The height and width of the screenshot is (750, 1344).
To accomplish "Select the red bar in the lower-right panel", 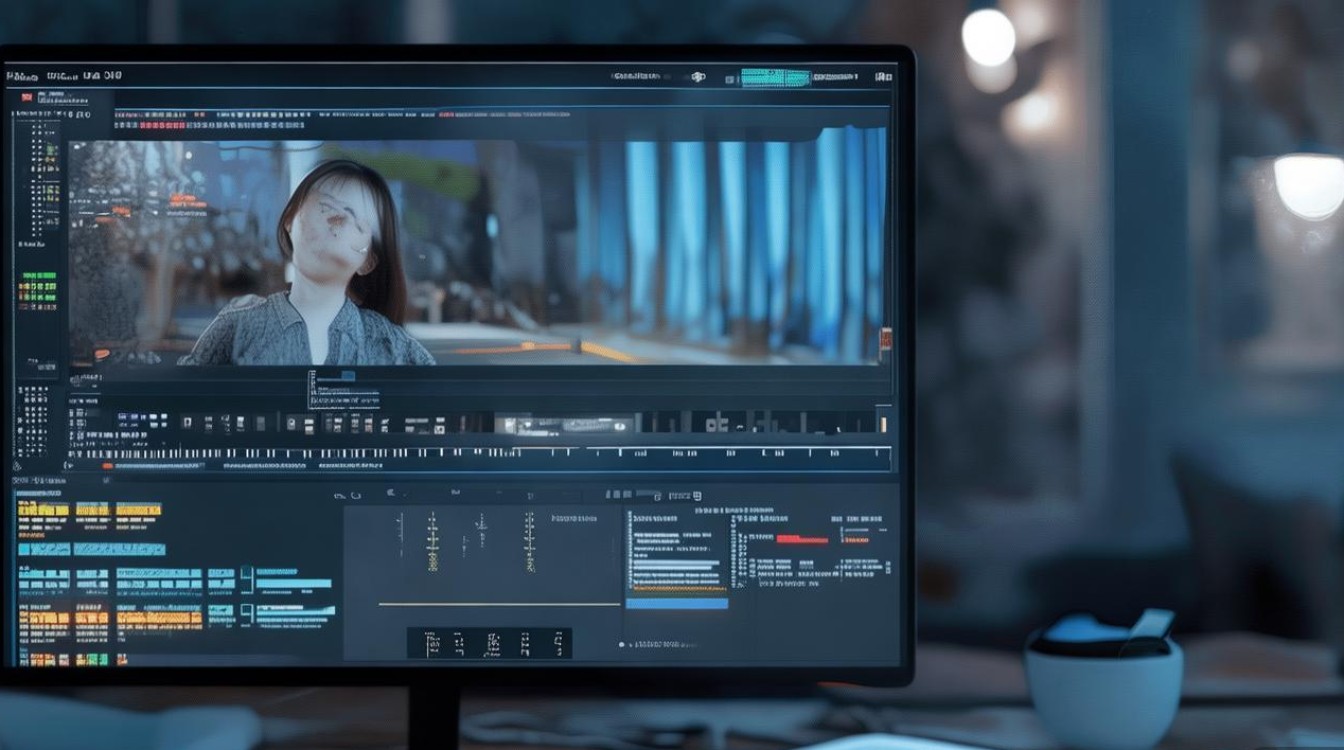I will (x=802, y=540).
